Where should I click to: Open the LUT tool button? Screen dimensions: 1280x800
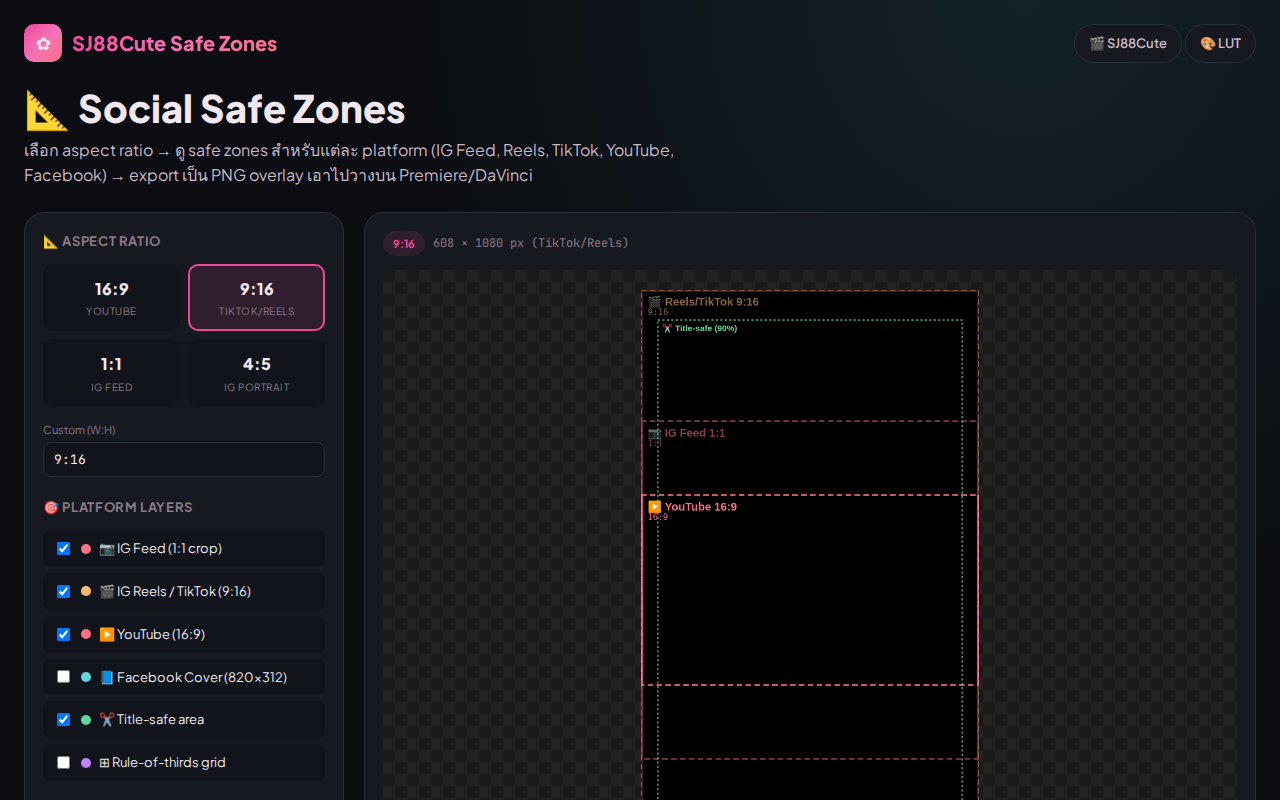pyautogui.click(x=1220, y=43)
